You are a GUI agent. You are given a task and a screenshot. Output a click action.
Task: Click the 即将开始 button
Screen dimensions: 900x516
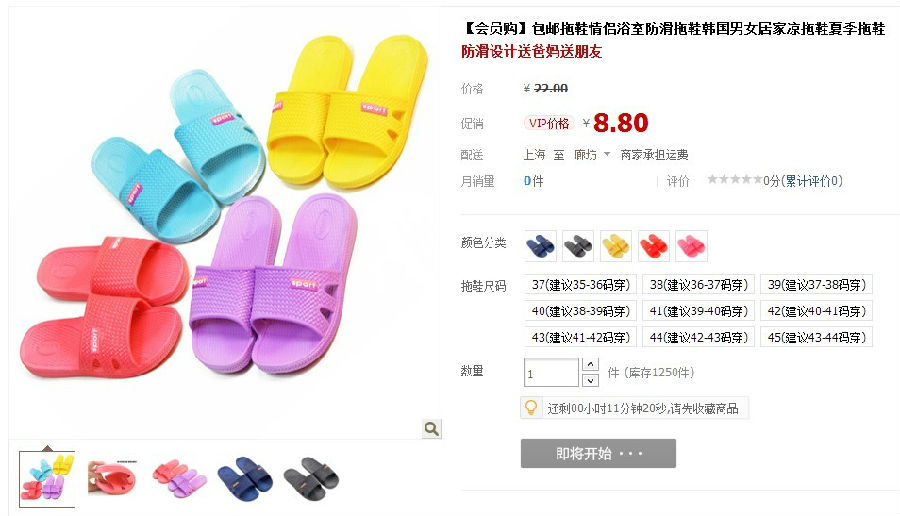pyautogui.click(x=598, y=453)
